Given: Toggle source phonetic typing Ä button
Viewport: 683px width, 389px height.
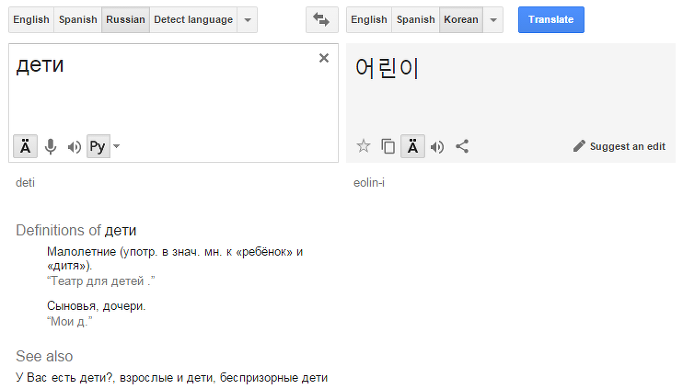Looking at the screenshot, I should pyautogui.click(x=26, y=146).
